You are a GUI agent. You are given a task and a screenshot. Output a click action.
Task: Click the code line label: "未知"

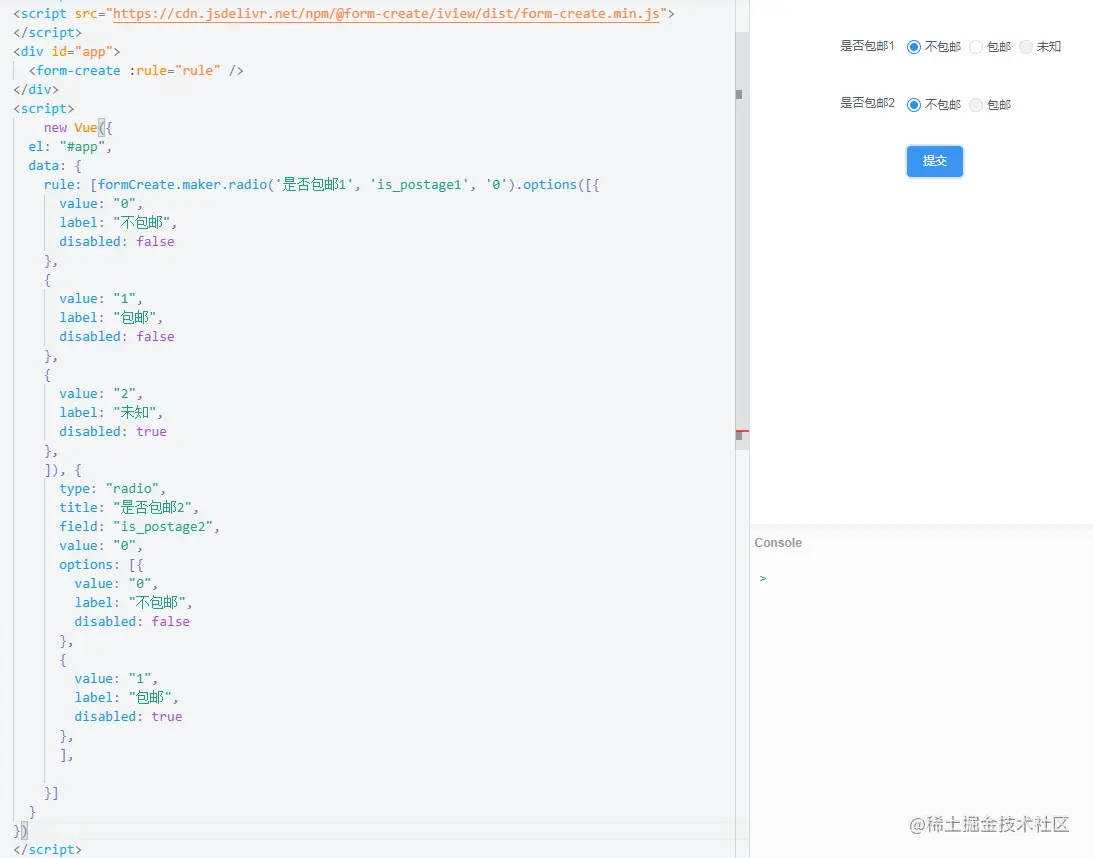click(x=111, y=413)
